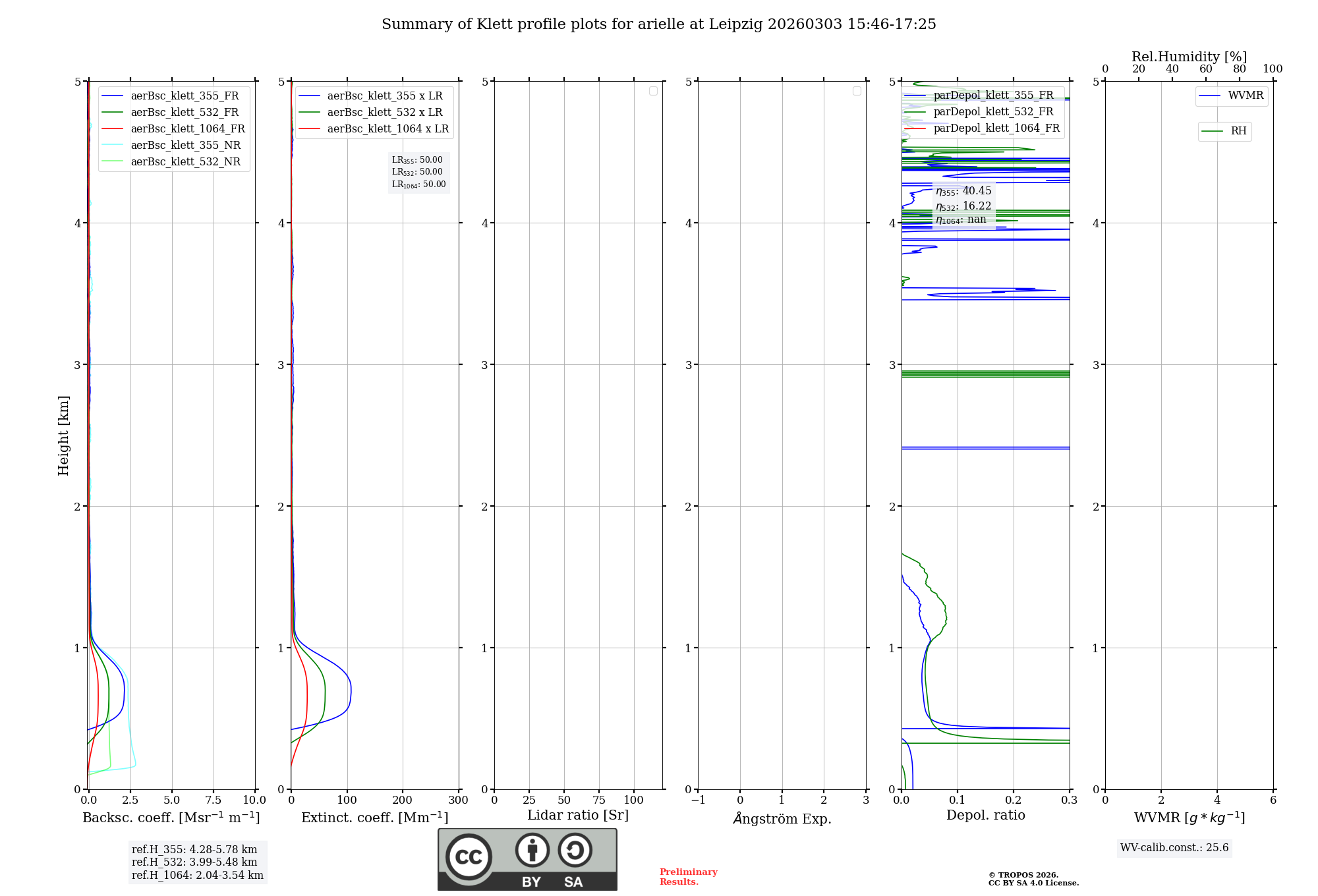This screenshot has height=896, width=1318.
Task: Click the blue aerBsc_klett_355_FR legend line
Action: (x=113, y=96)
